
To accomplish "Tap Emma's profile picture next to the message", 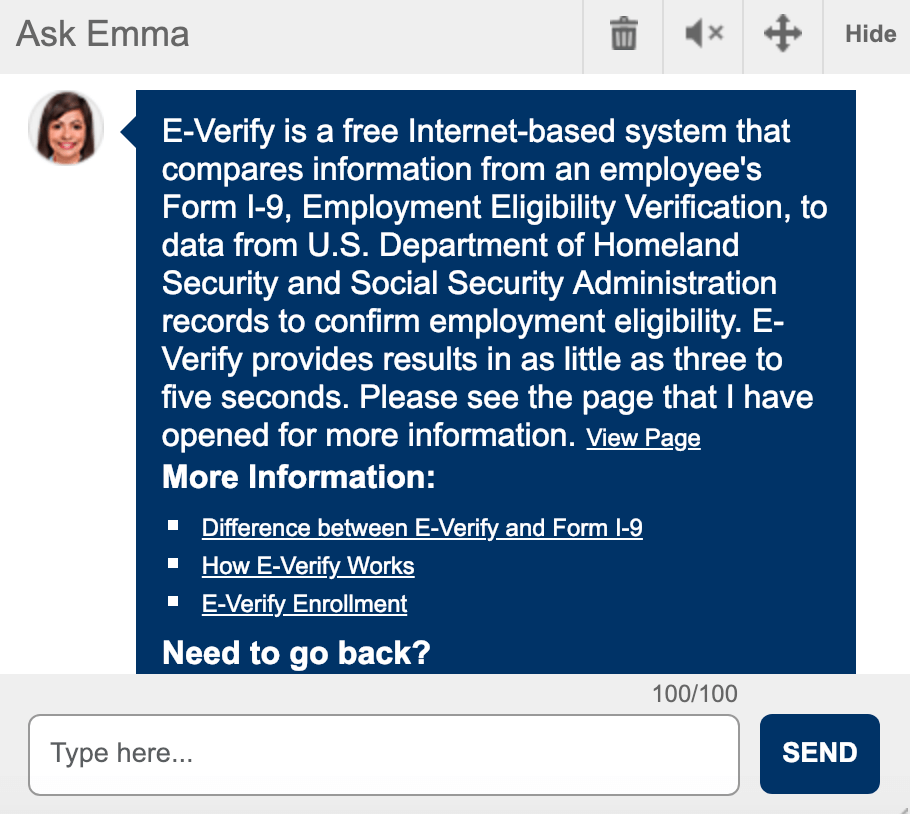I will 65,128.
